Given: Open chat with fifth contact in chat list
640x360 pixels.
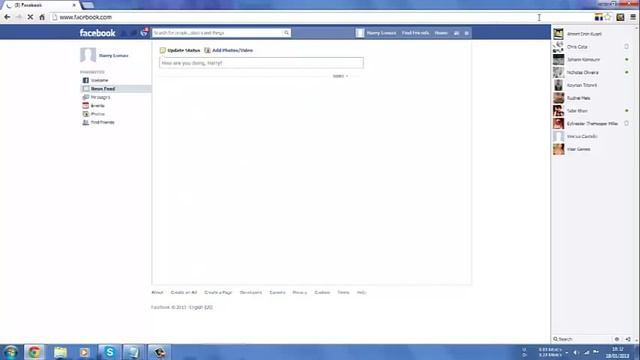Looking at the screenshot, I should coord(591,85).
